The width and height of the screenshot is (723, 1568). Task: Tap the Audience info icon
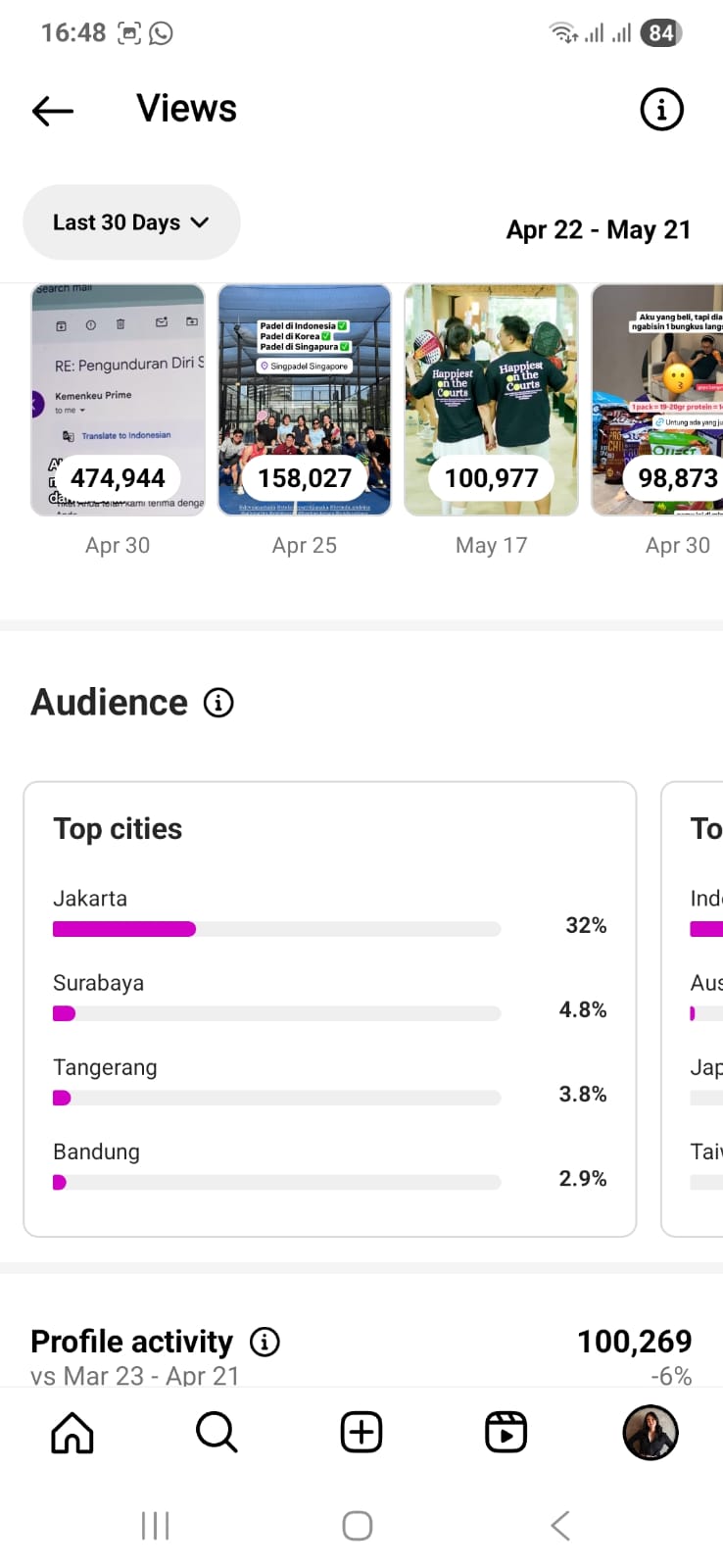[x=218, y=703]
